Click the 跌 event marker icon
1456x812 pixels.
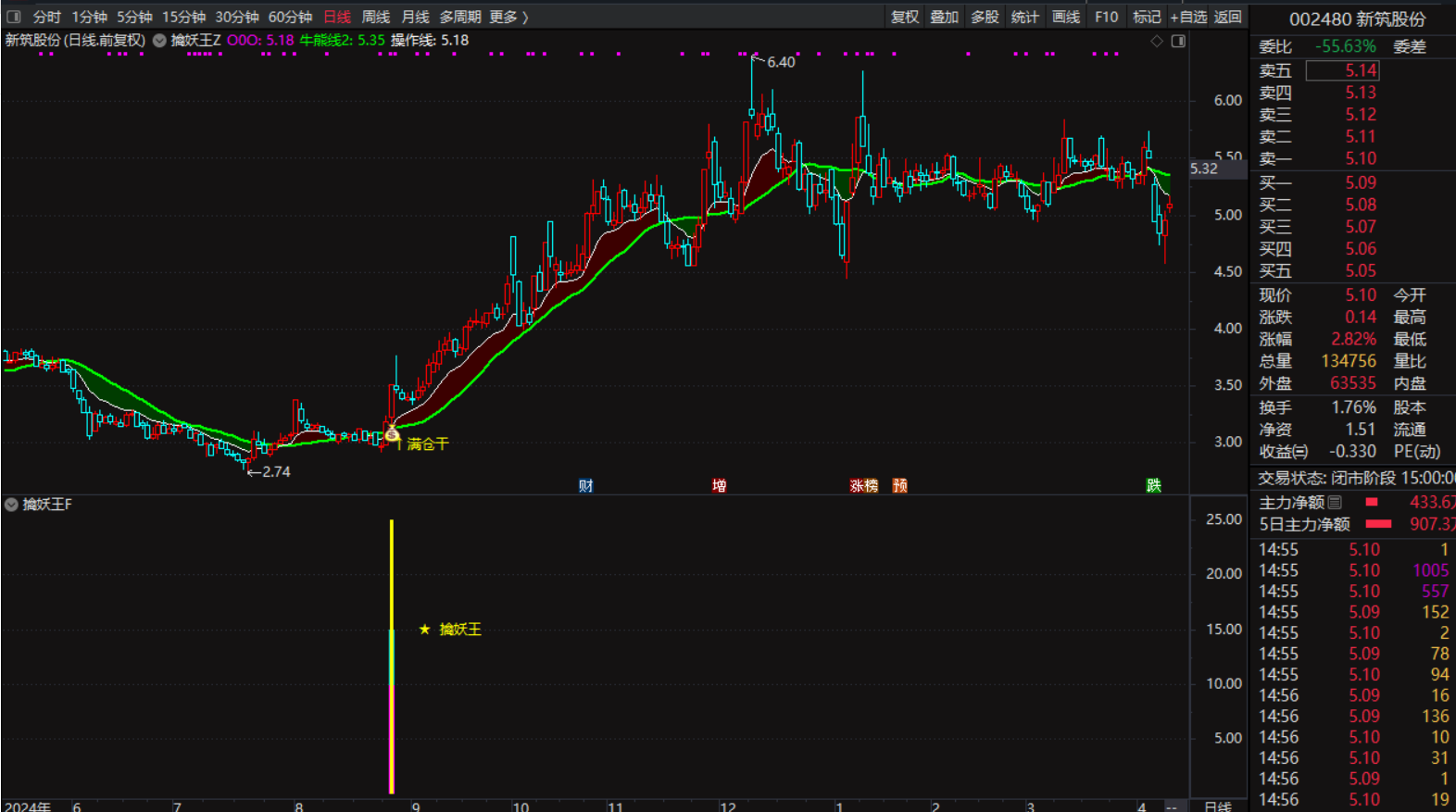[x=1153, y=485]
